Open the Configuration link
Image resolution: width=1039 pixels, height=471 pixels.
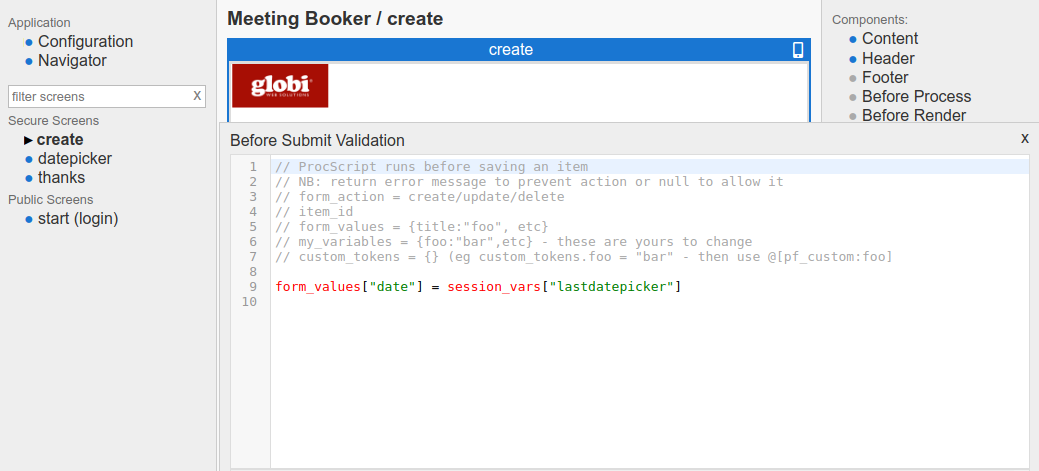click(x=85, y=41)
